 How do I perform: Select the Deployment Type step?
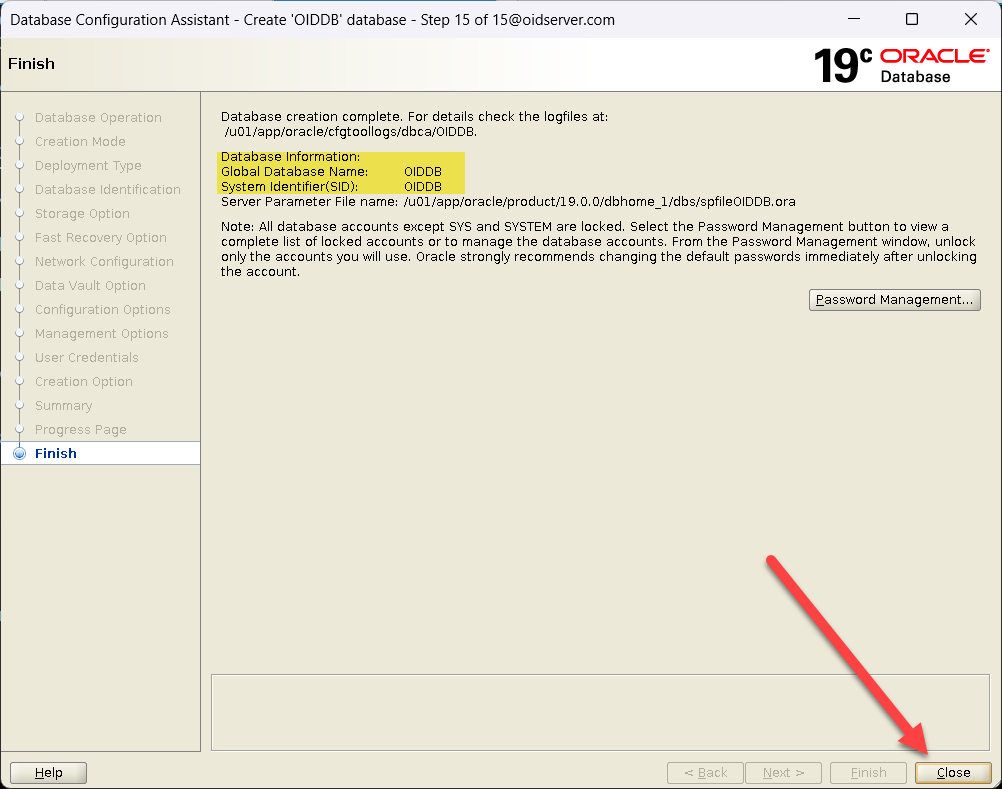pos(88,165)
